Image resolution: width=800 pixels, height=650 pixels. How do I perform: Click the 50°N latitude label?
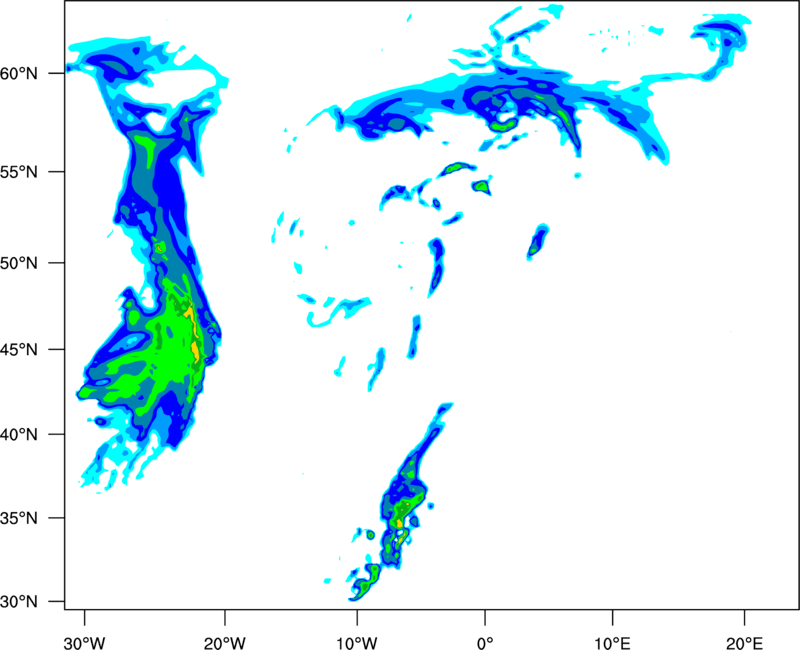tap(19, 263)
